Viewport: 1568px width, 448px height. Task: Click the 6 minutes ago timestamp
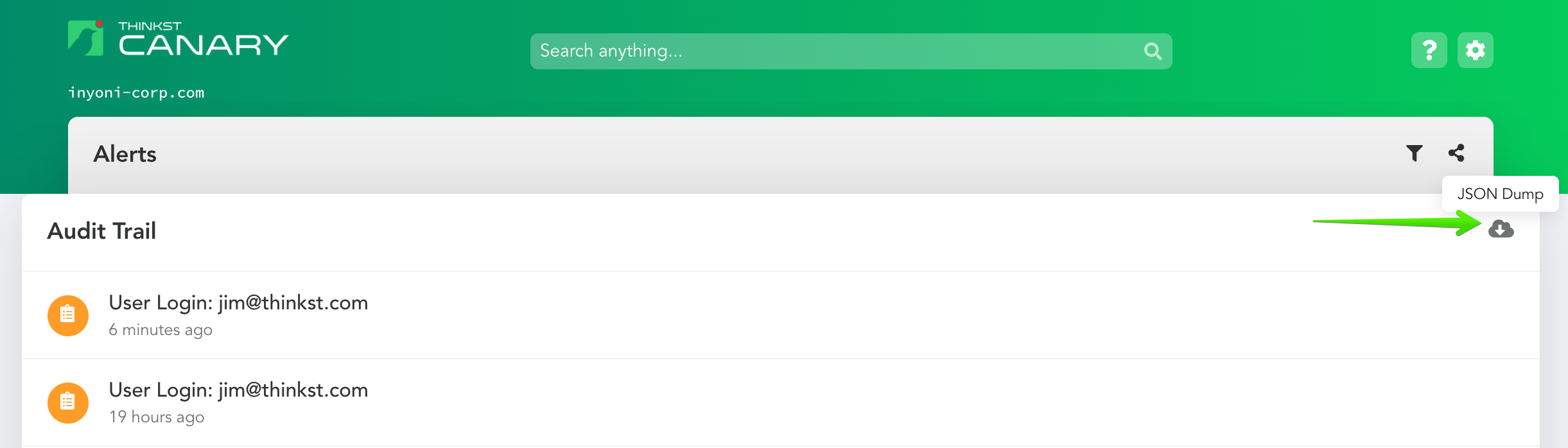[x=161, y=330]
